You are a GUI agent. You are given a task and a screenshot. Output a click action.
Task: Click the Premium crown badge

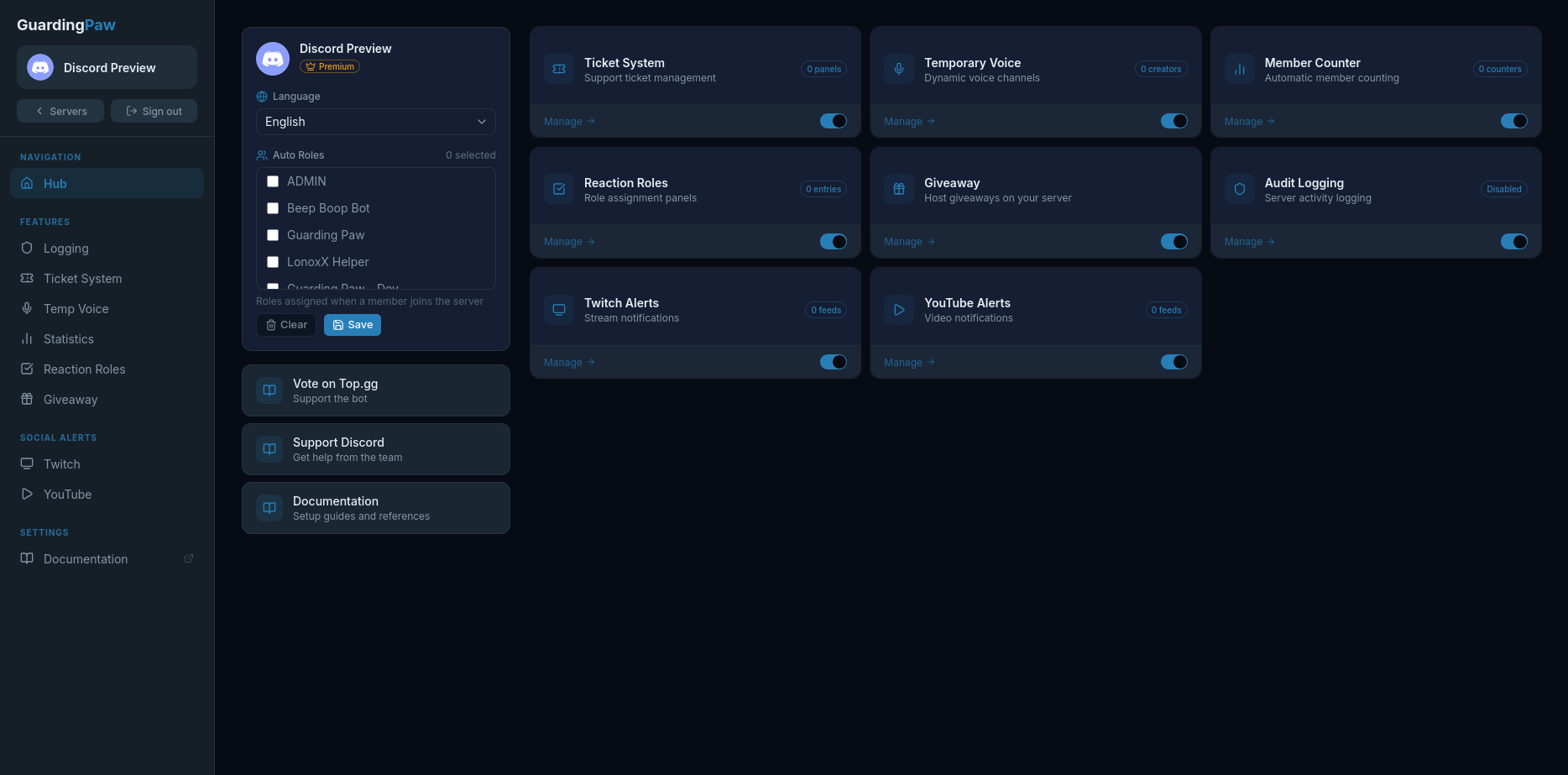click(x=330, y=66)
